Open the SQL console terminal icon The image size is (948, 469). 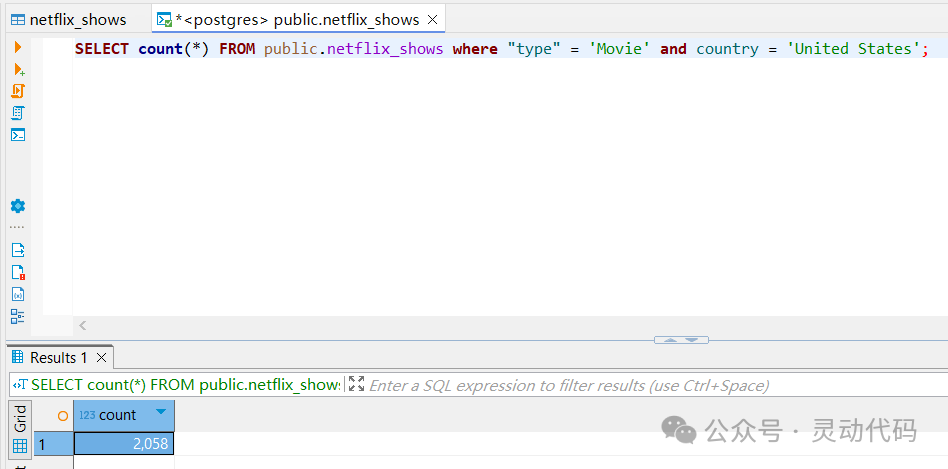coord(18,135)
